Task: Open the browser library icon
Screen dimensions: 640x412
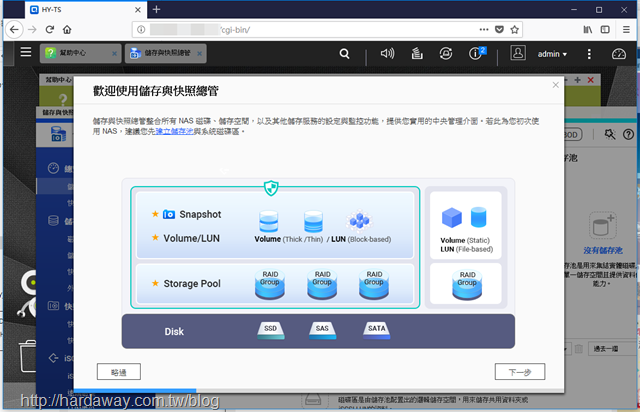Action: [588, 29]
